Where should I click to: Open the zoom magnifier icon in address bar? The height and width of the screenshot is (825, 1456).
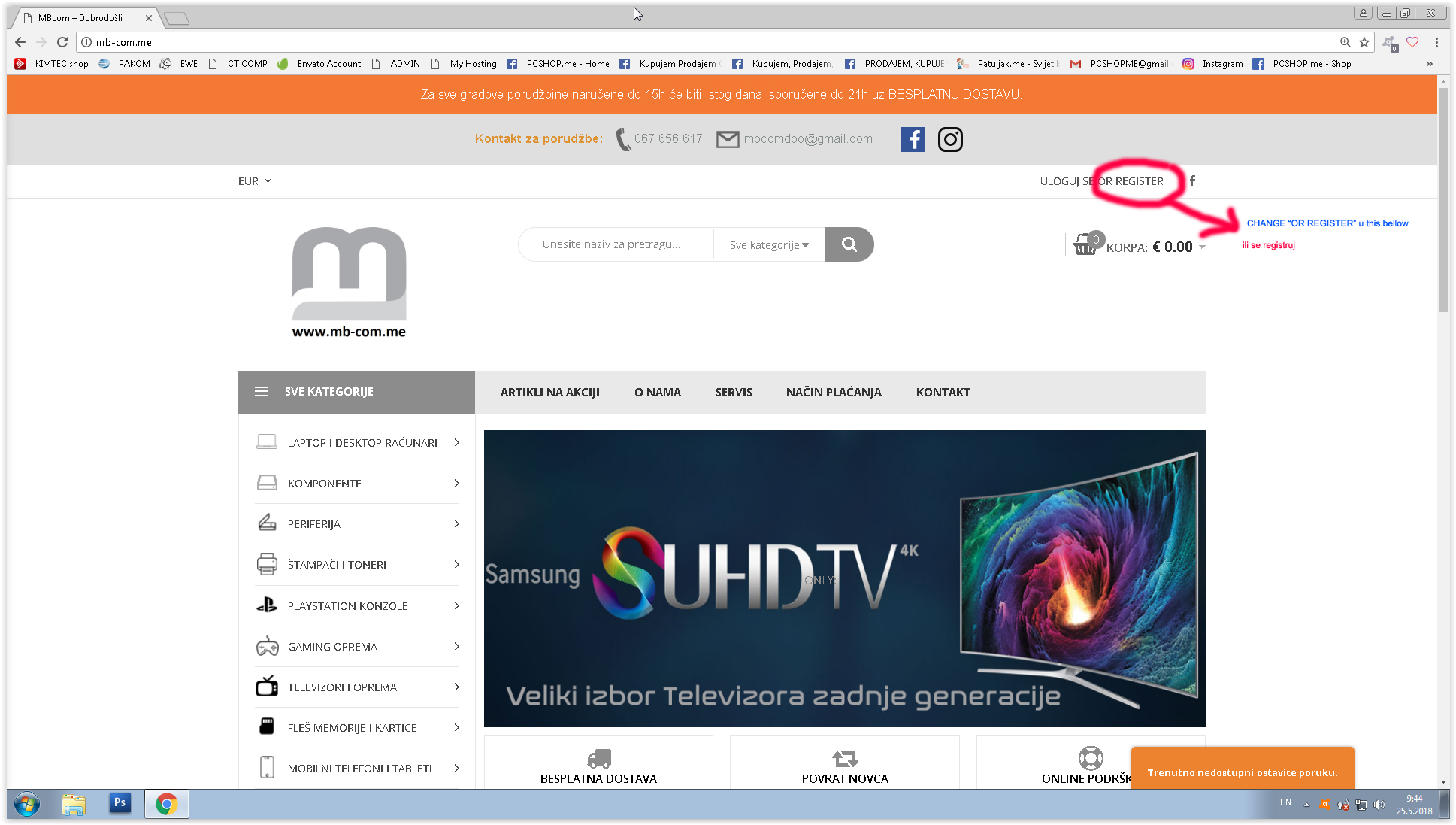pos(1346,42)
